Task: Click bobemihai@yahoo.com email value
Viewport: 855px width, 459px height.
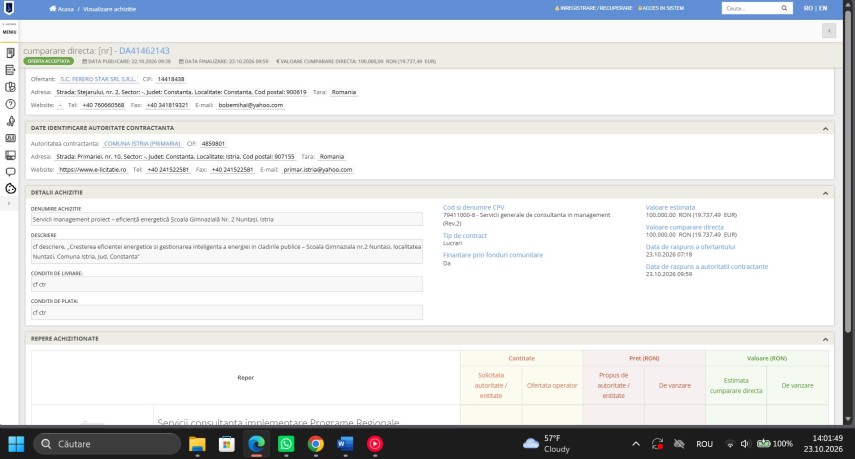Action: pyautogui.click(x=250, y=105)
